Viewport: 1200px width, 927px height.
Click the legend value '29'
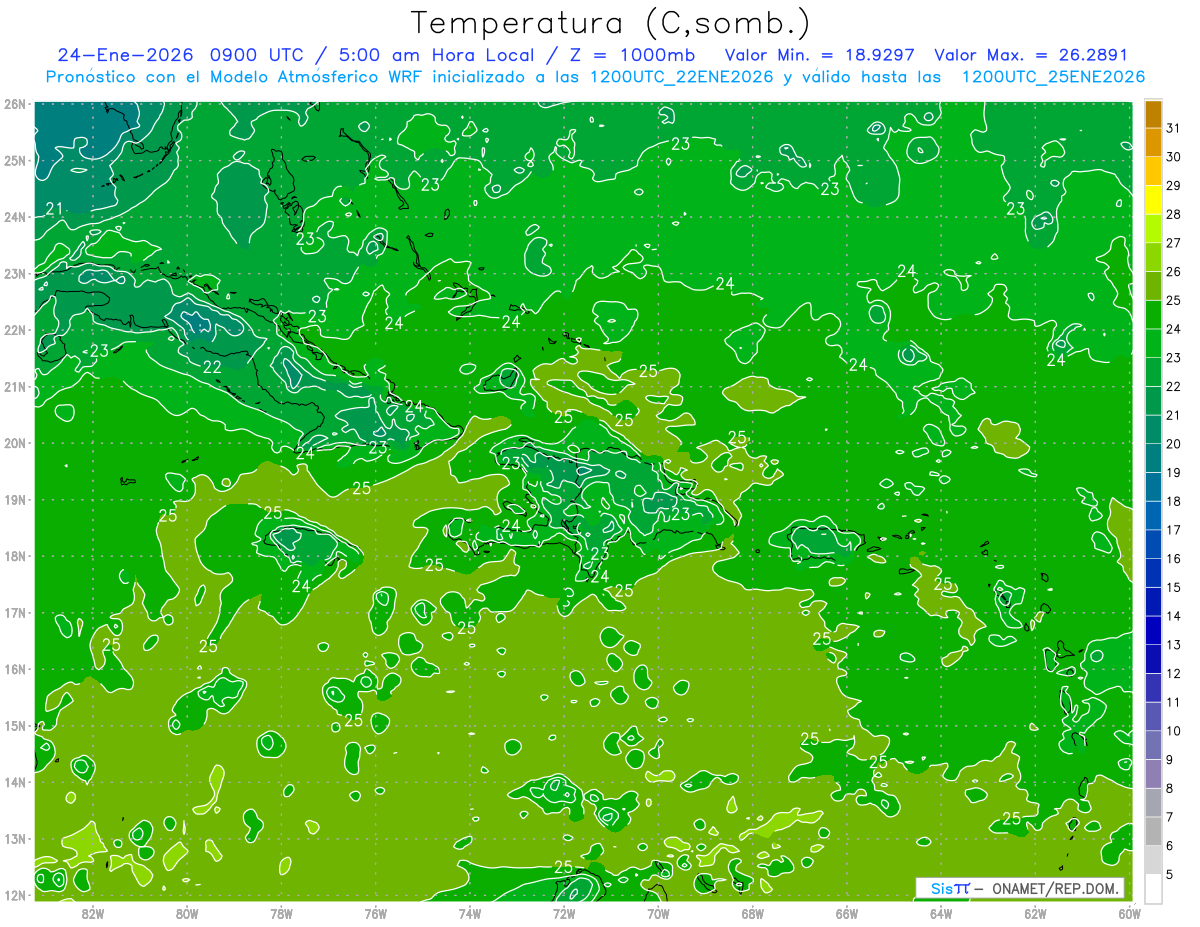1173,186
